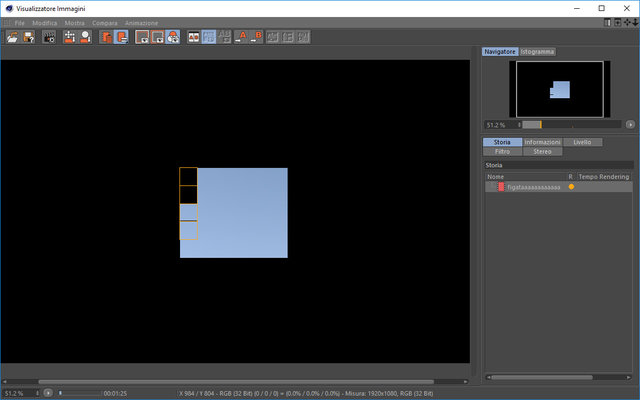This screenshot has width=640, height=400.
Task: Click the second orange framed render region icon
Action: (x=158, y=37)
